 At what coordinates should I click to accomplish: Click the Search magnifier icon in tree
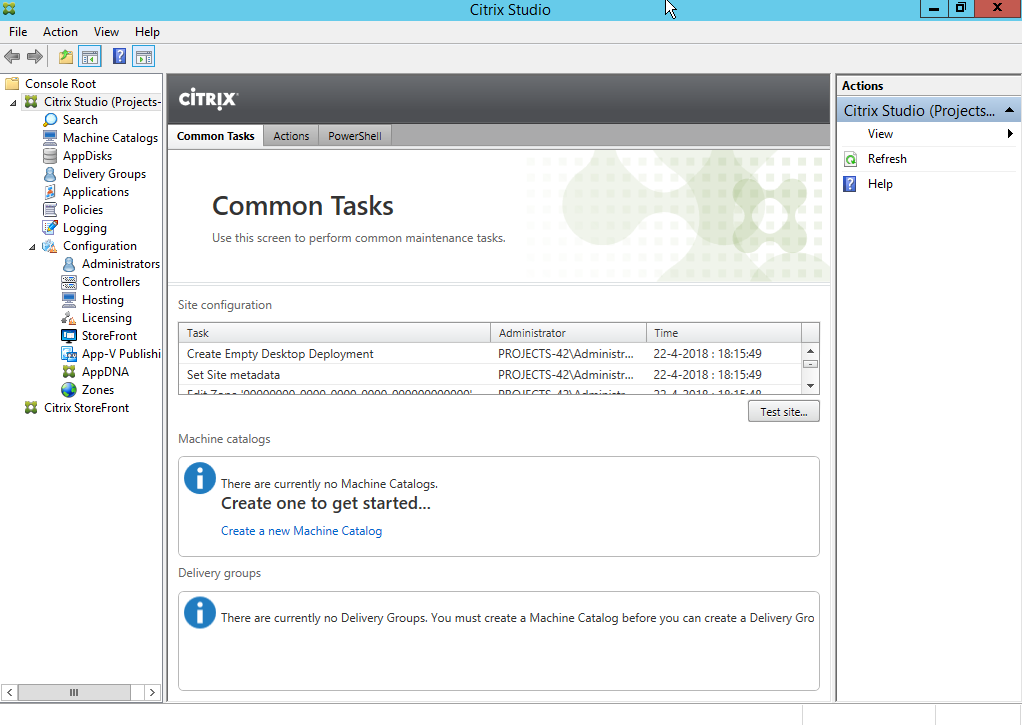50,120
